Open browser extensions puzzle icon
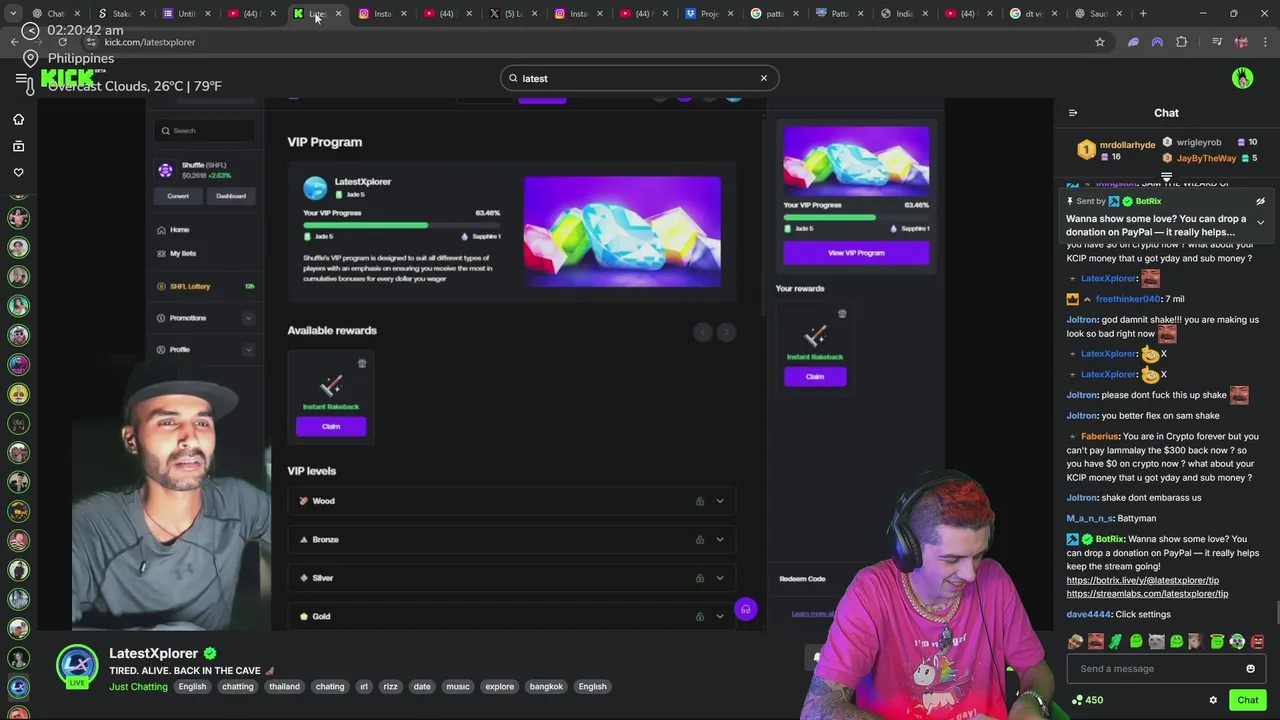The width and height of the screenshot is (1280, 720). [1182, 42]
